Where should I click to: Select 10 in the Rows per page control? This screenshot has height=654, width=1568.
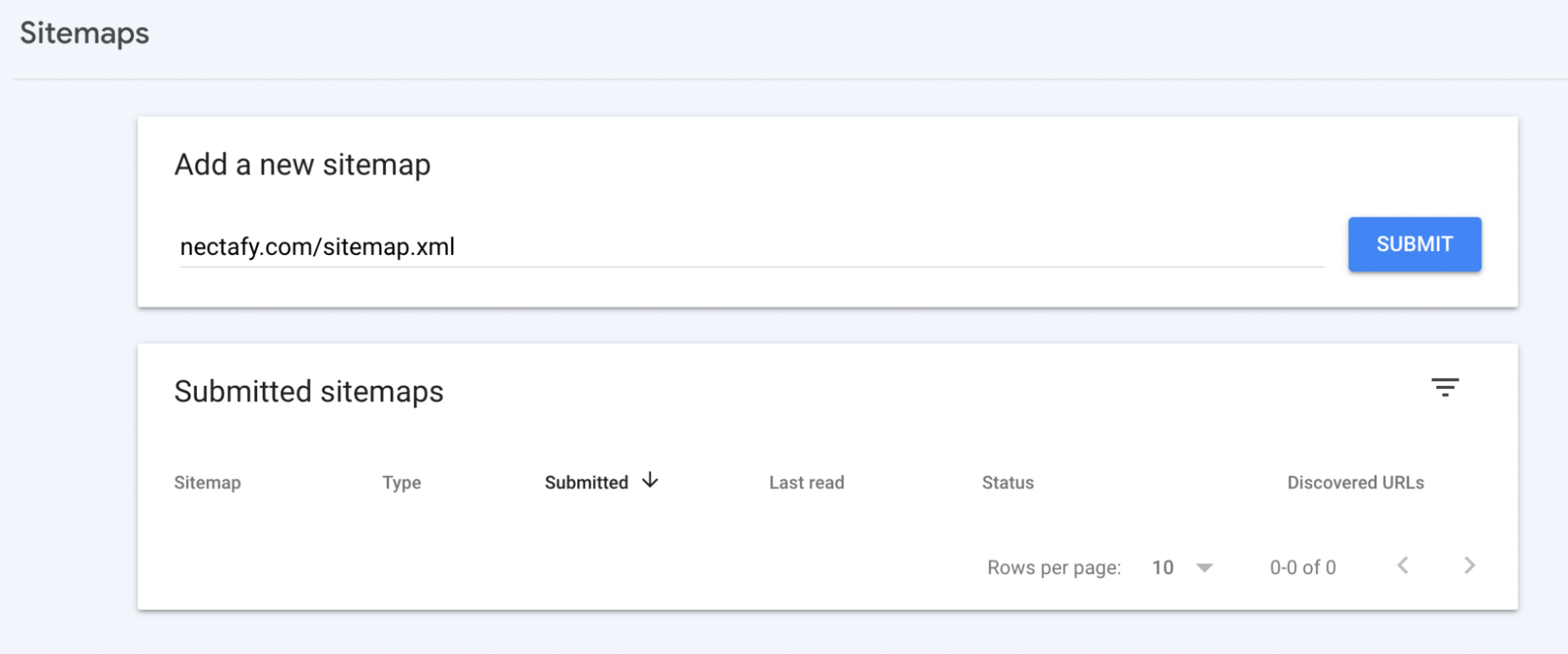1163,566
